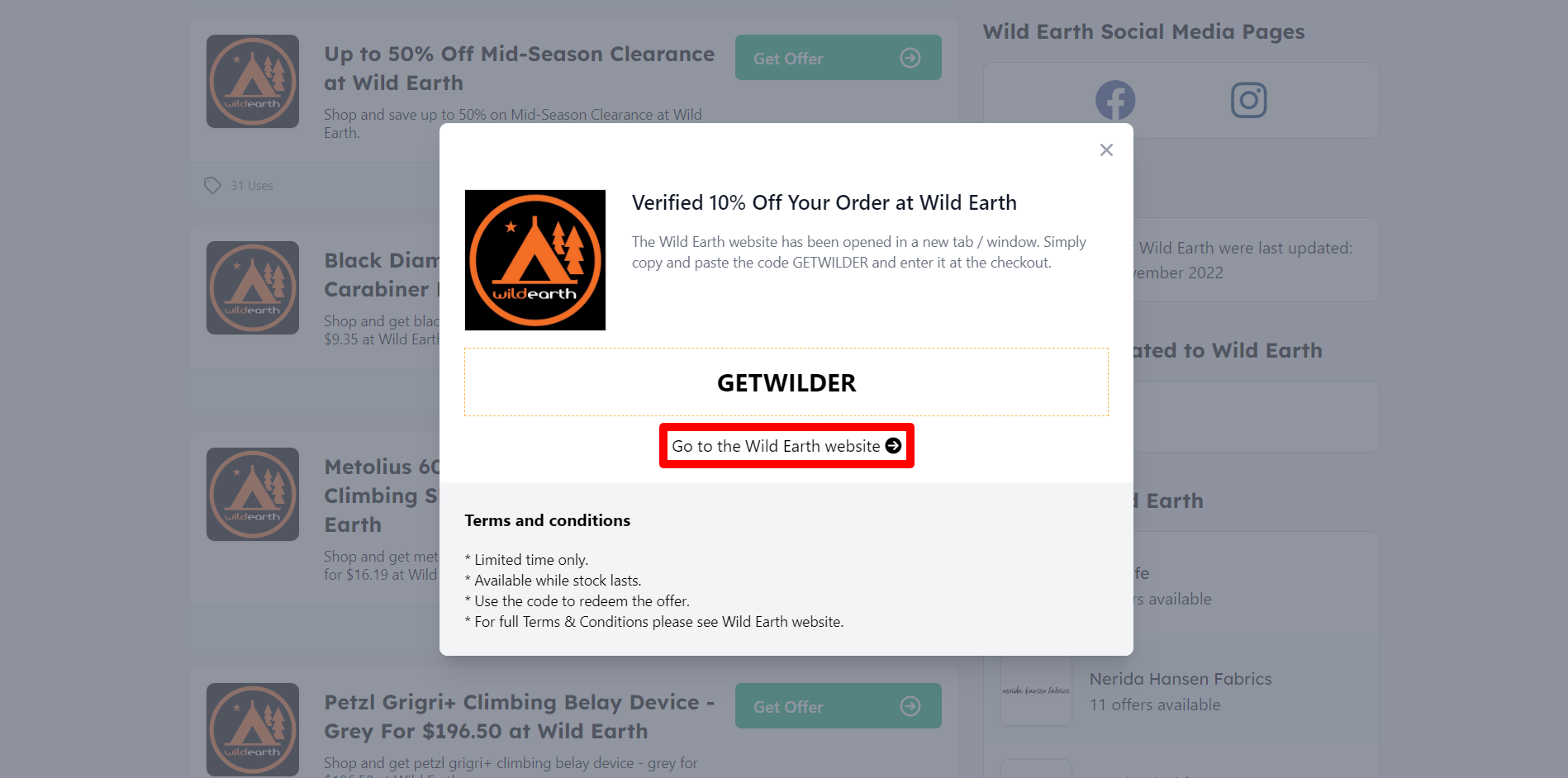Click arrow icon on Mid-Season Get Offer
This screenshot has height=778, width=1568.
coord(910,58)
